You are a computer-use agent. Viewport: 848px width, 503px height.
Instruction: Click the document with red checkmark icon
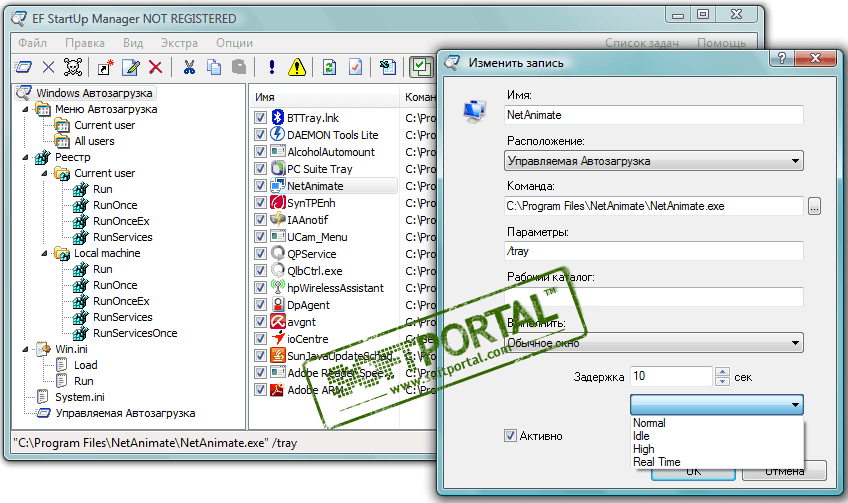click(355, 67)
